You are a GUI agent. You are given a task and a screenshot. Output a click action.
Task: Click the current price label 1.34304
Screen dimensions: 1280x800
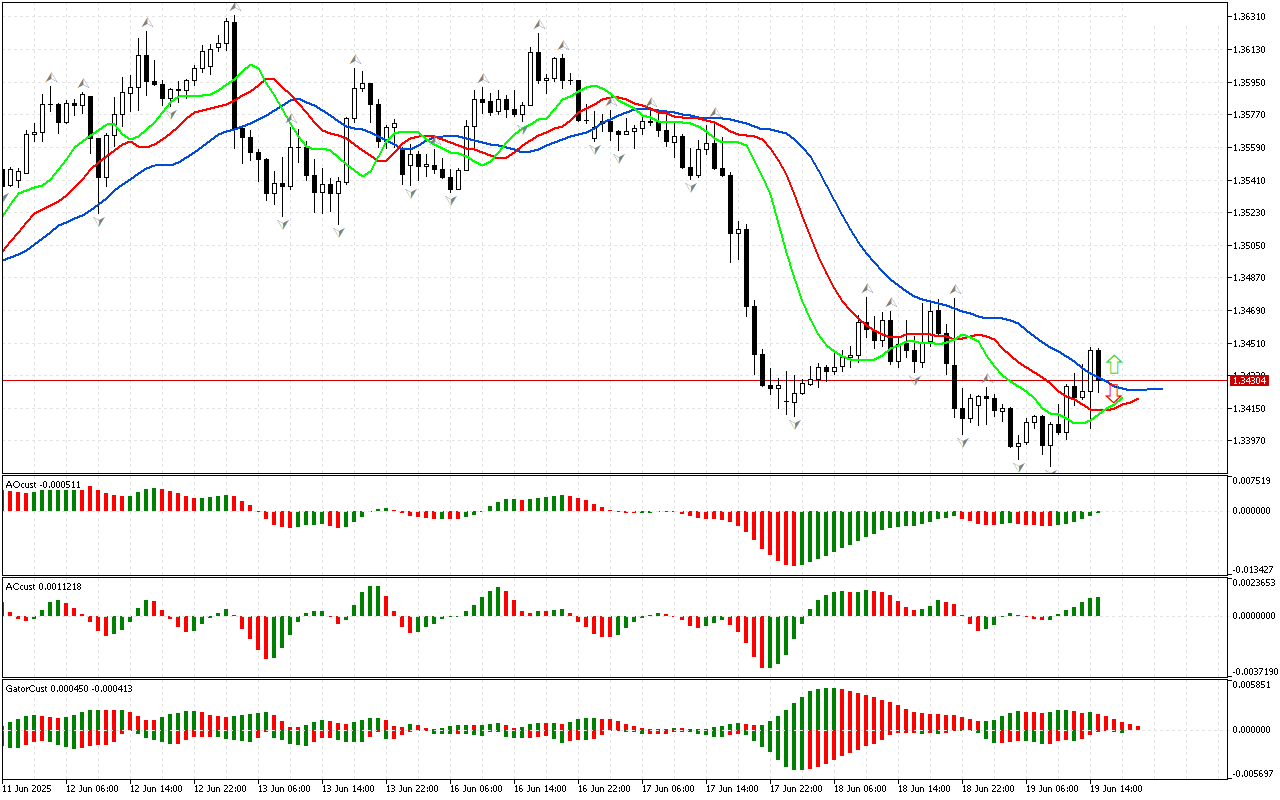1250,381
